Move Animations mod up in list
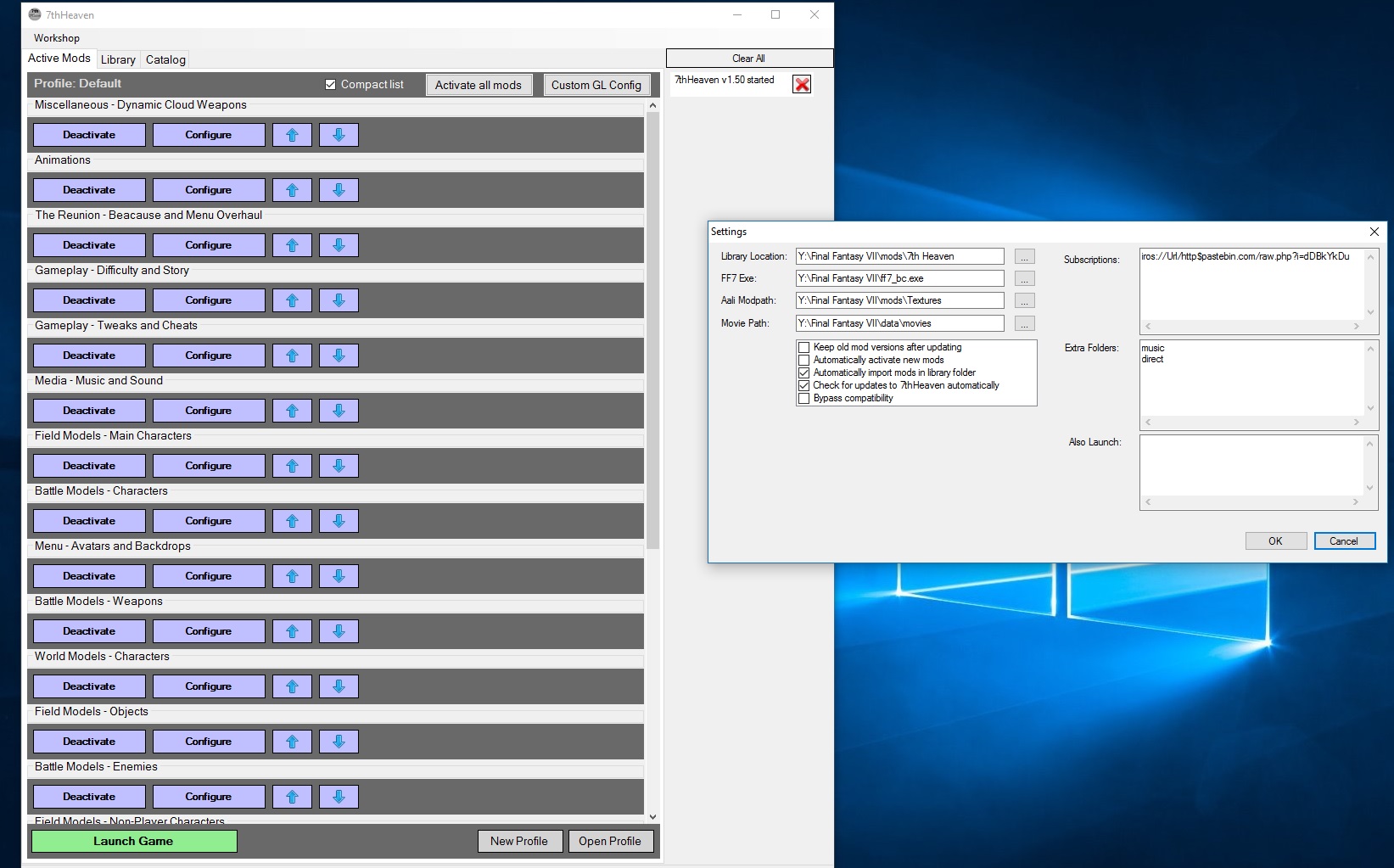Viewport: 1394px width, 868px height. [x=292, y=190]
